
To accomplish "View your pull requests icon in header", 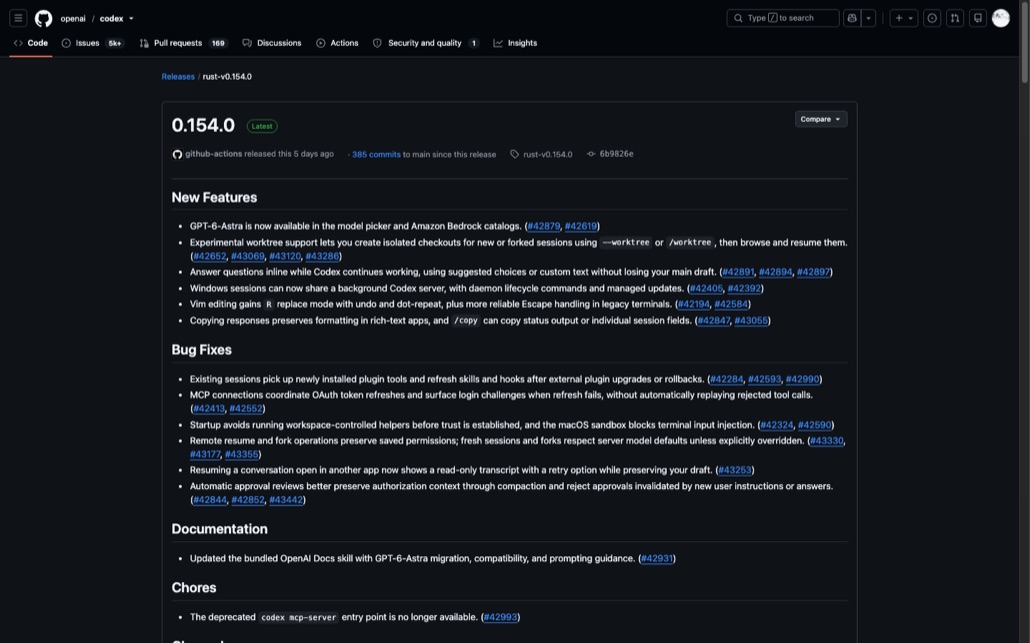I will [x=954, y=18].
